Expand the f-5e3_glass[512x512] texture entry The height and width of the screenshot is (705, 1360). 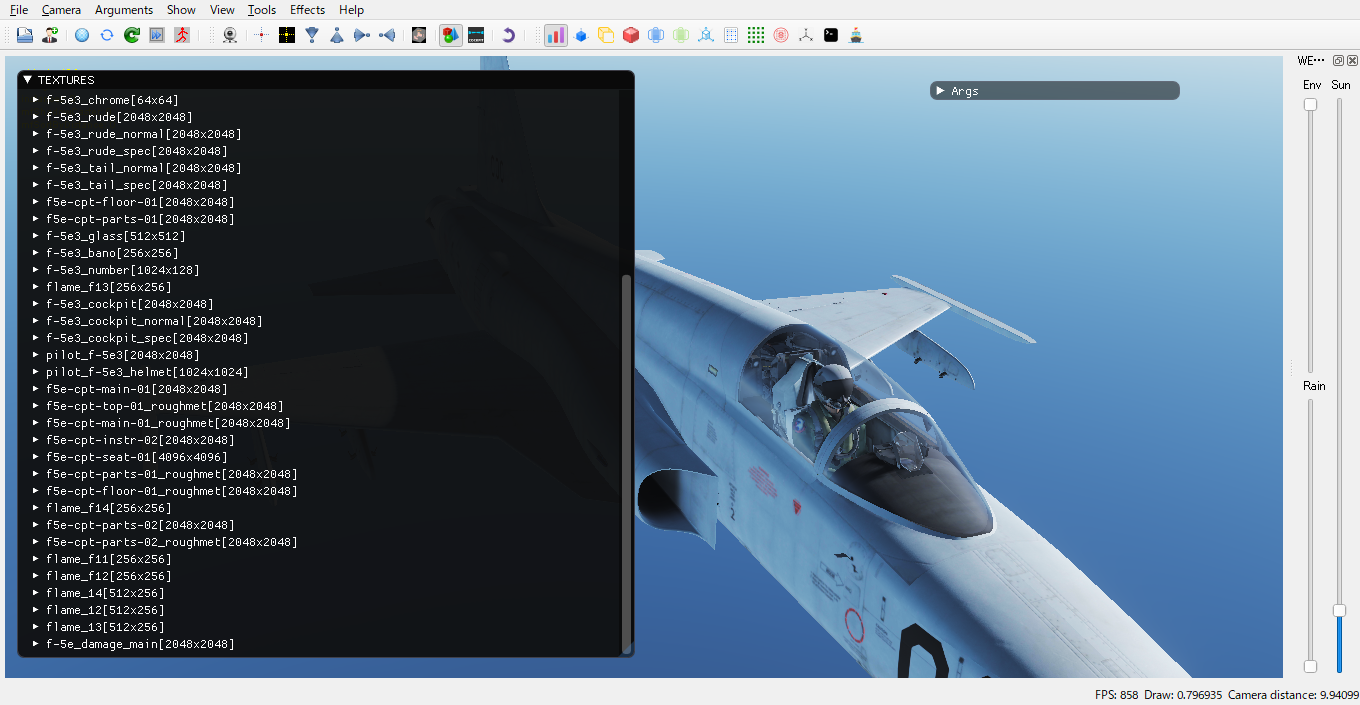point(36,236)
